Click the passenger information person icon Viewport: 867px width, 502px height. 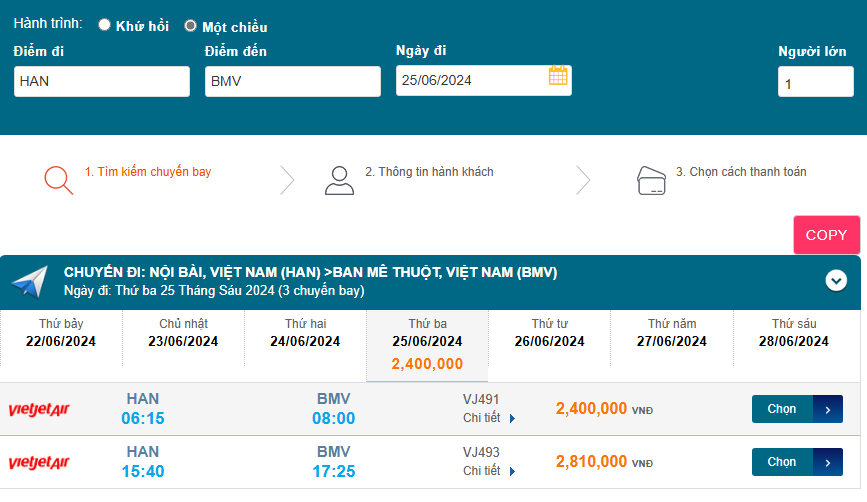tap(340, 179)
